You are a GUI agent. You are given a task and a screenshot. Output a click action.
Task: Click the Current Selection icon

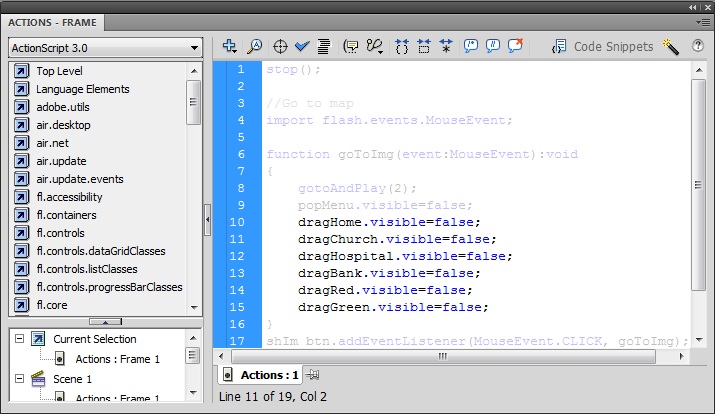click(38, 339)
